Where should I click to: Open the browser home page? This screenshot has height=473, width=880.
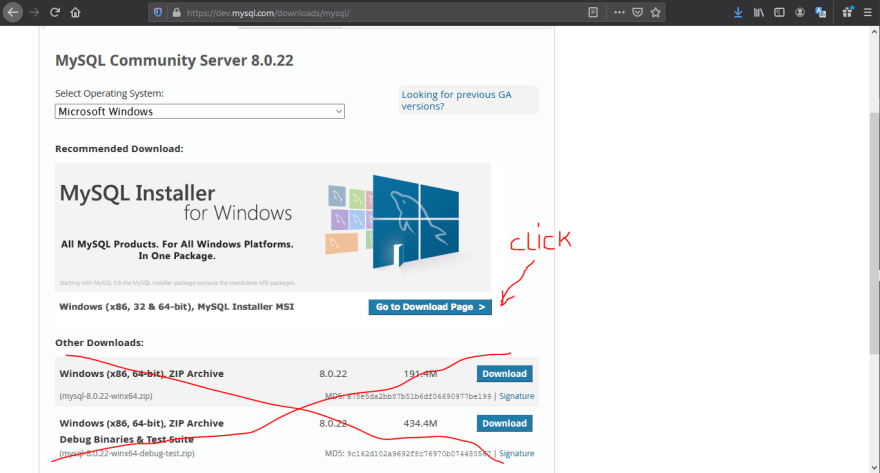point(75,12)
